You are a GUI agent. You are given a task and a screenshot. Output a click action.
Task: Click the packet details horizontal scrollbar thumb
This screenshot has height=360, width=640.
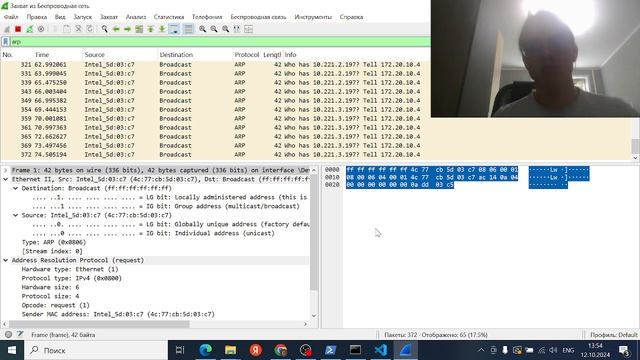coord(99,324)
